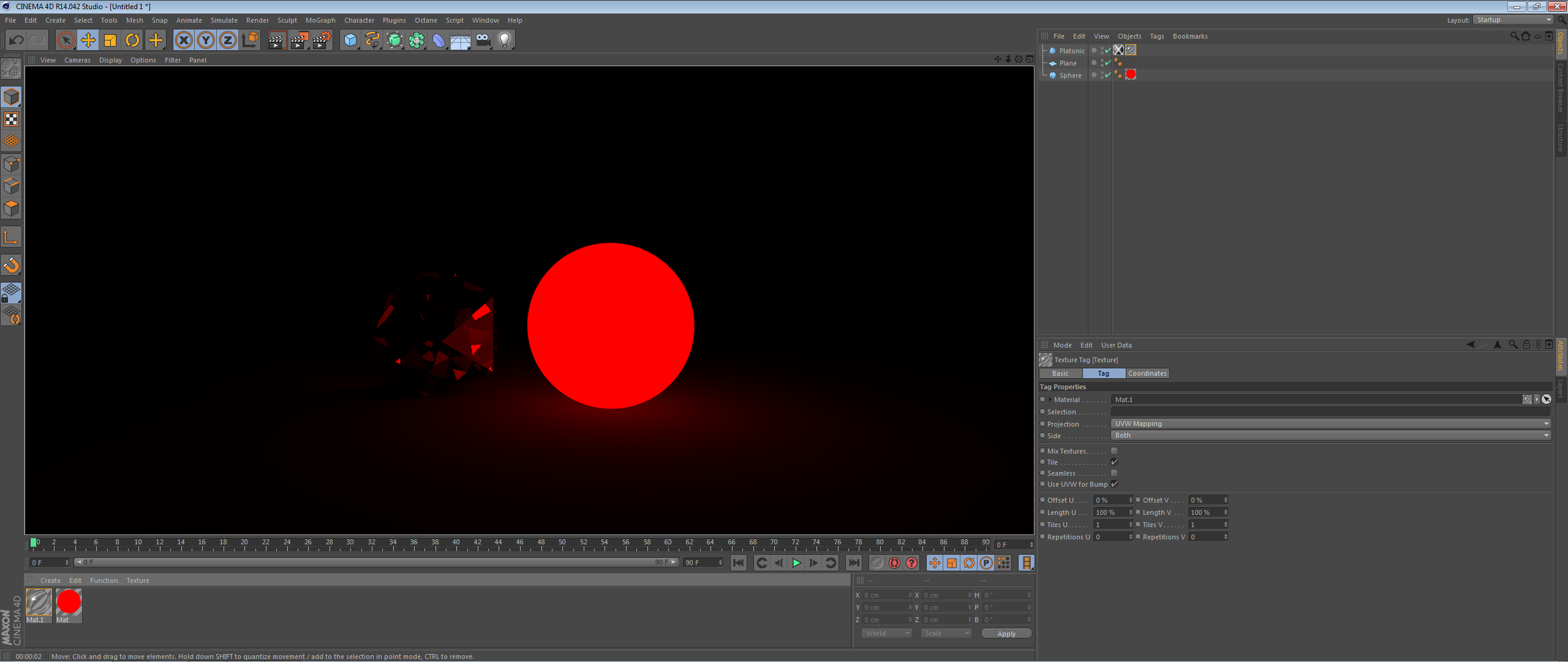Toggle the X-axis lock icon
Screen dimensions: 1568x662
[x=183, y=40]
